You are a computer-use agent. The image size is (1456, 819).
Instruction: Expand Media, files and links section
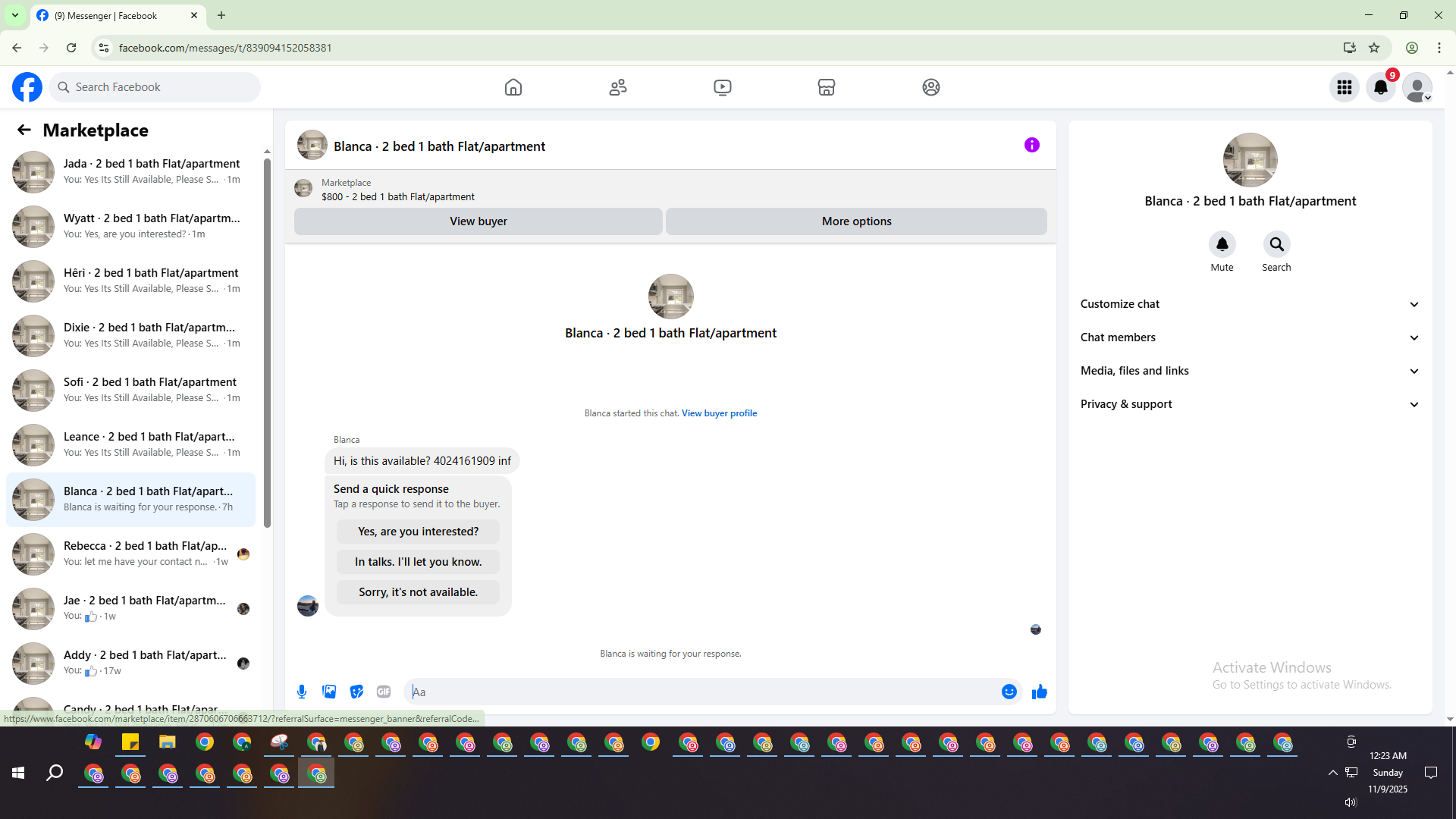1250,371
